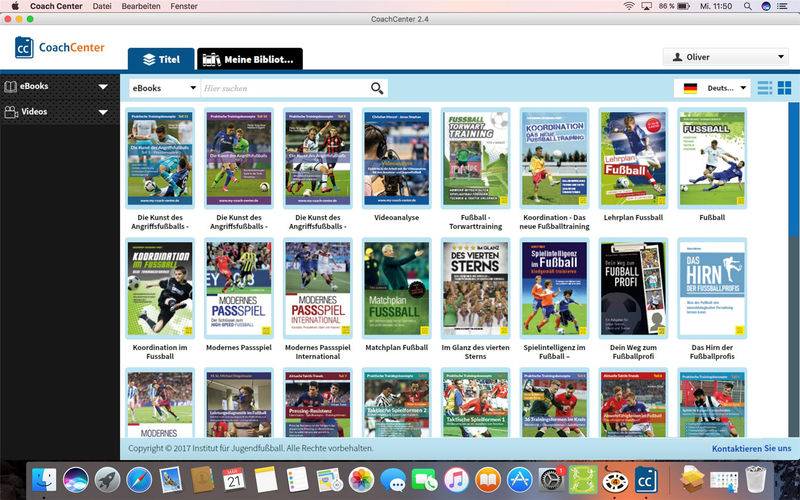Screen dimensions: 800x500
Task: Open the Lehrplan Fussball book cover
Action: (633, 158)
